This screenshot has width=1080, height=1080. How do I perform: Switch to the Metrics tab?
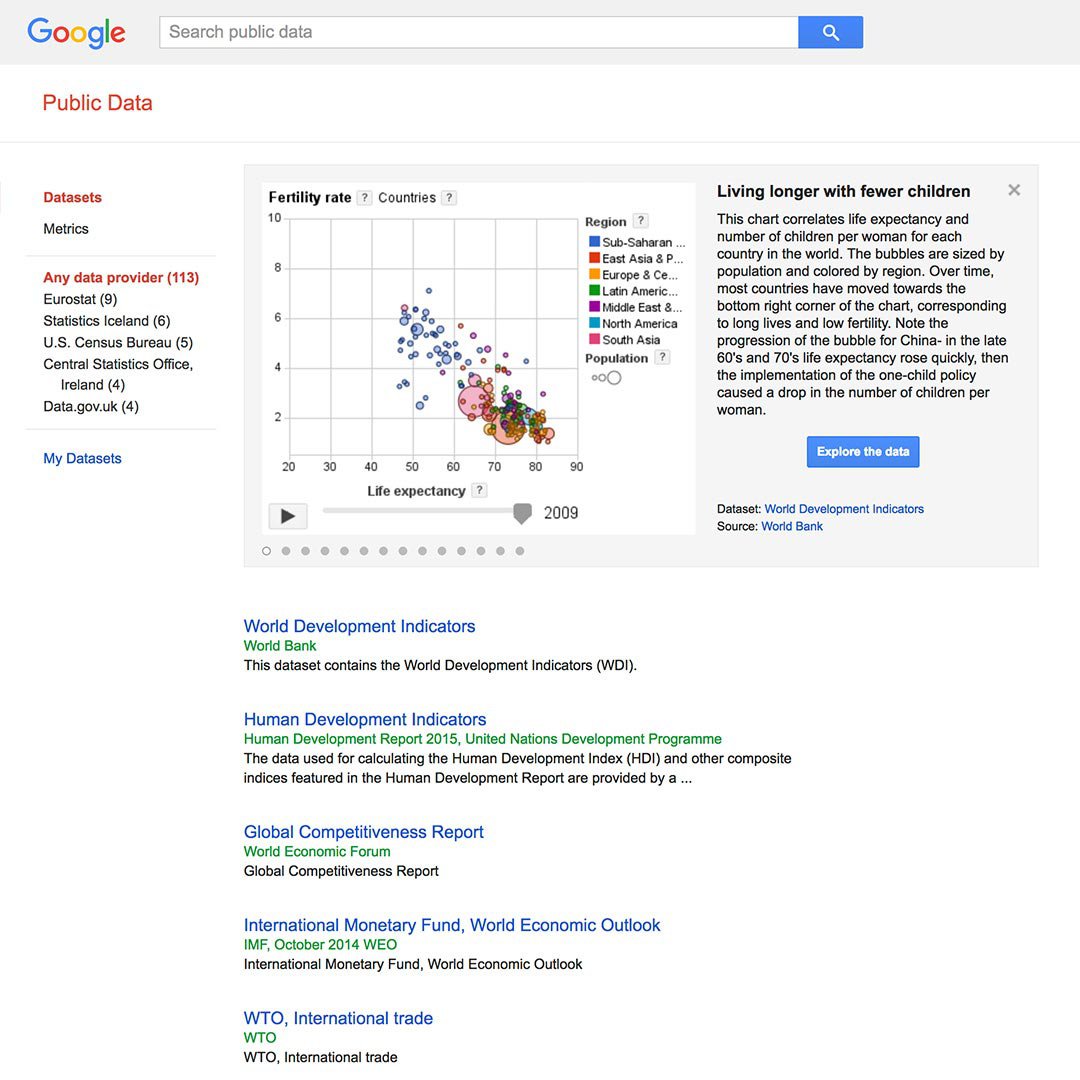(x=66, y=229)
